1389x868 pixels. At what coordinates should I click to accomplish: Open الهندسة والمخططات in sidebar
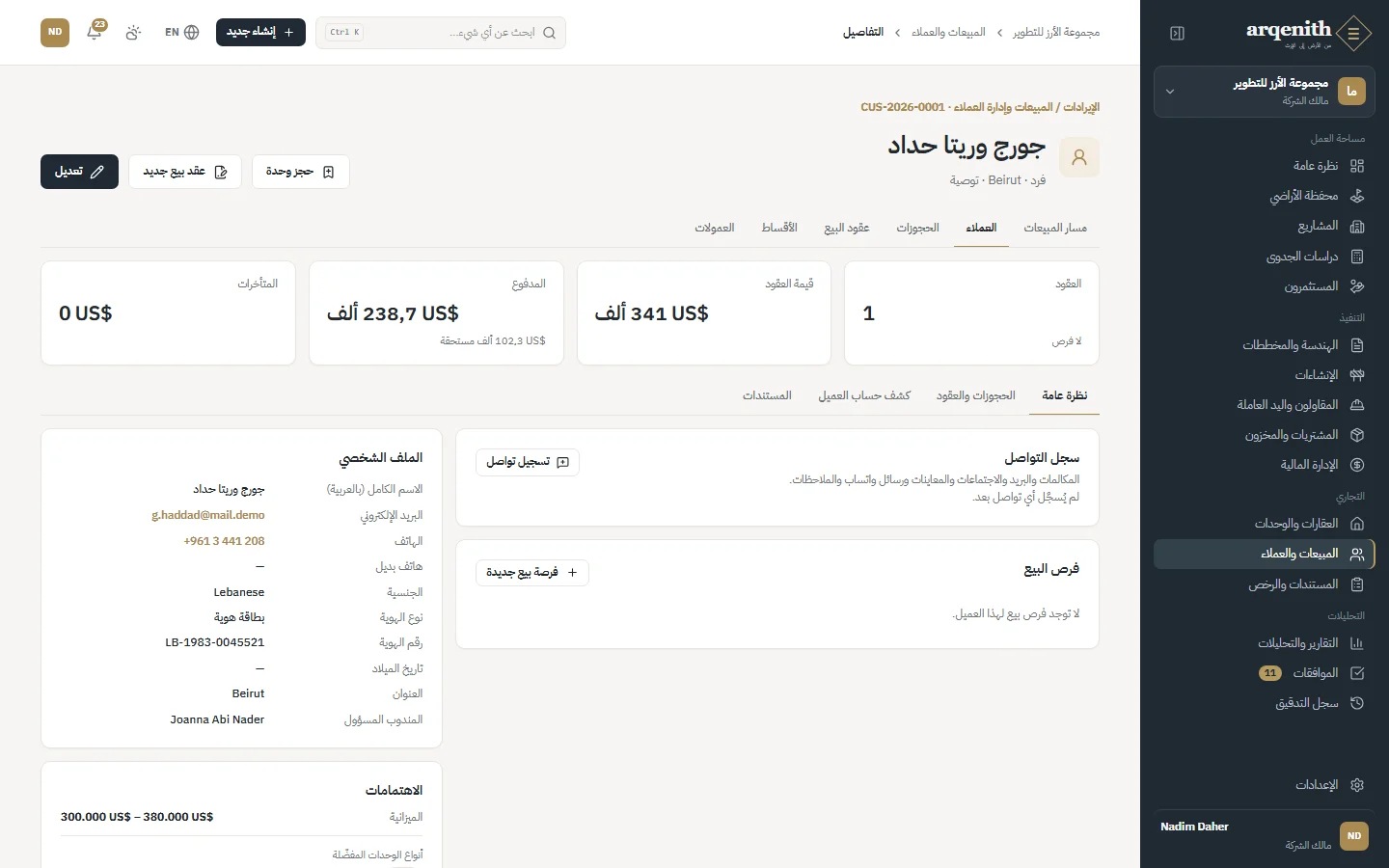point(1264,345)
